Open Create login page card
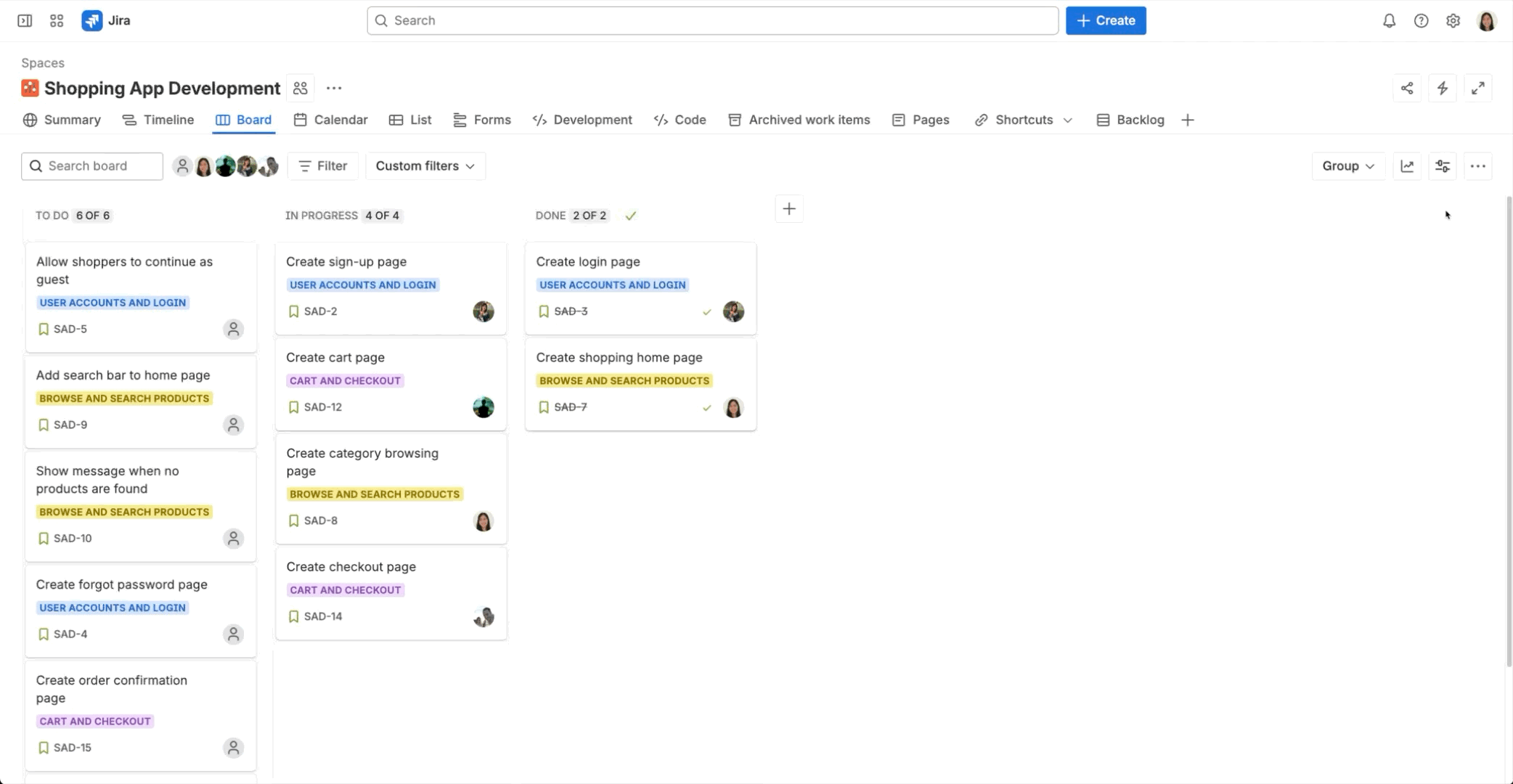The height and width of the screenshot is (784, 1513). [x=640, y=288]
